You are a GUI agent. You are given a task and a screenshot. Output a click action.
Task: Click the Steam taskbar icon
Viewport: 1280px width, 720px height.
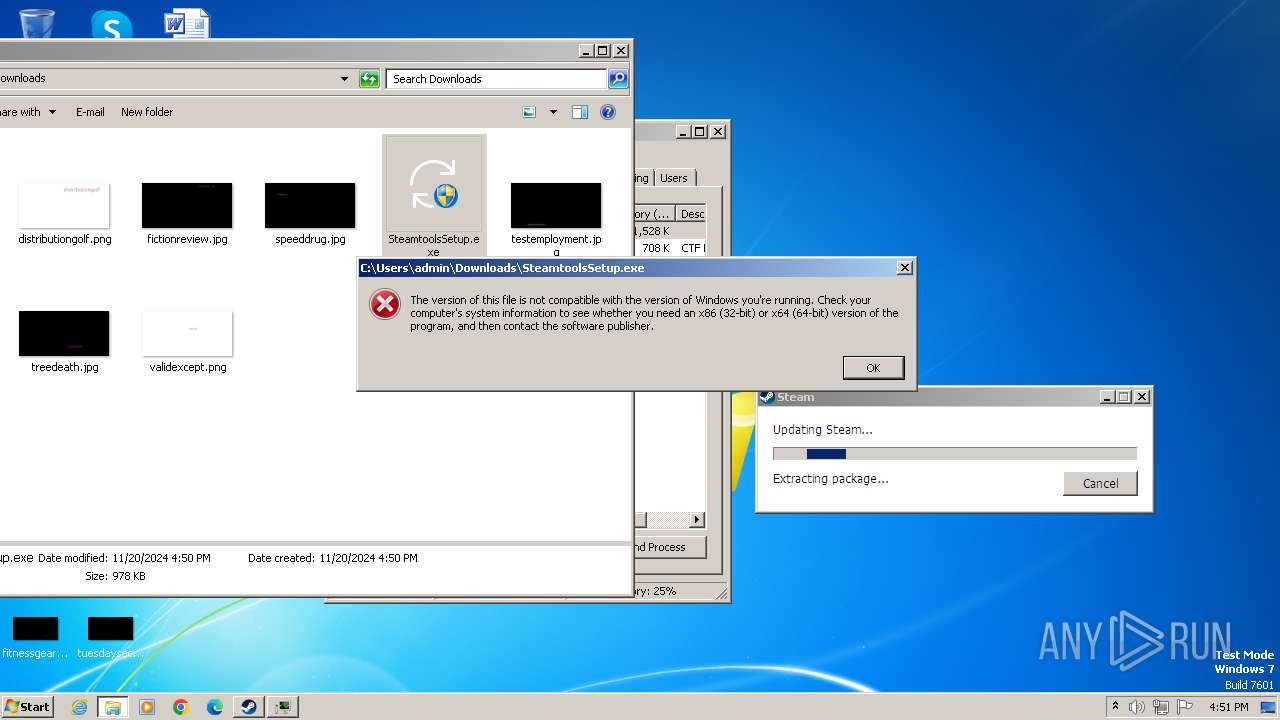249,707
